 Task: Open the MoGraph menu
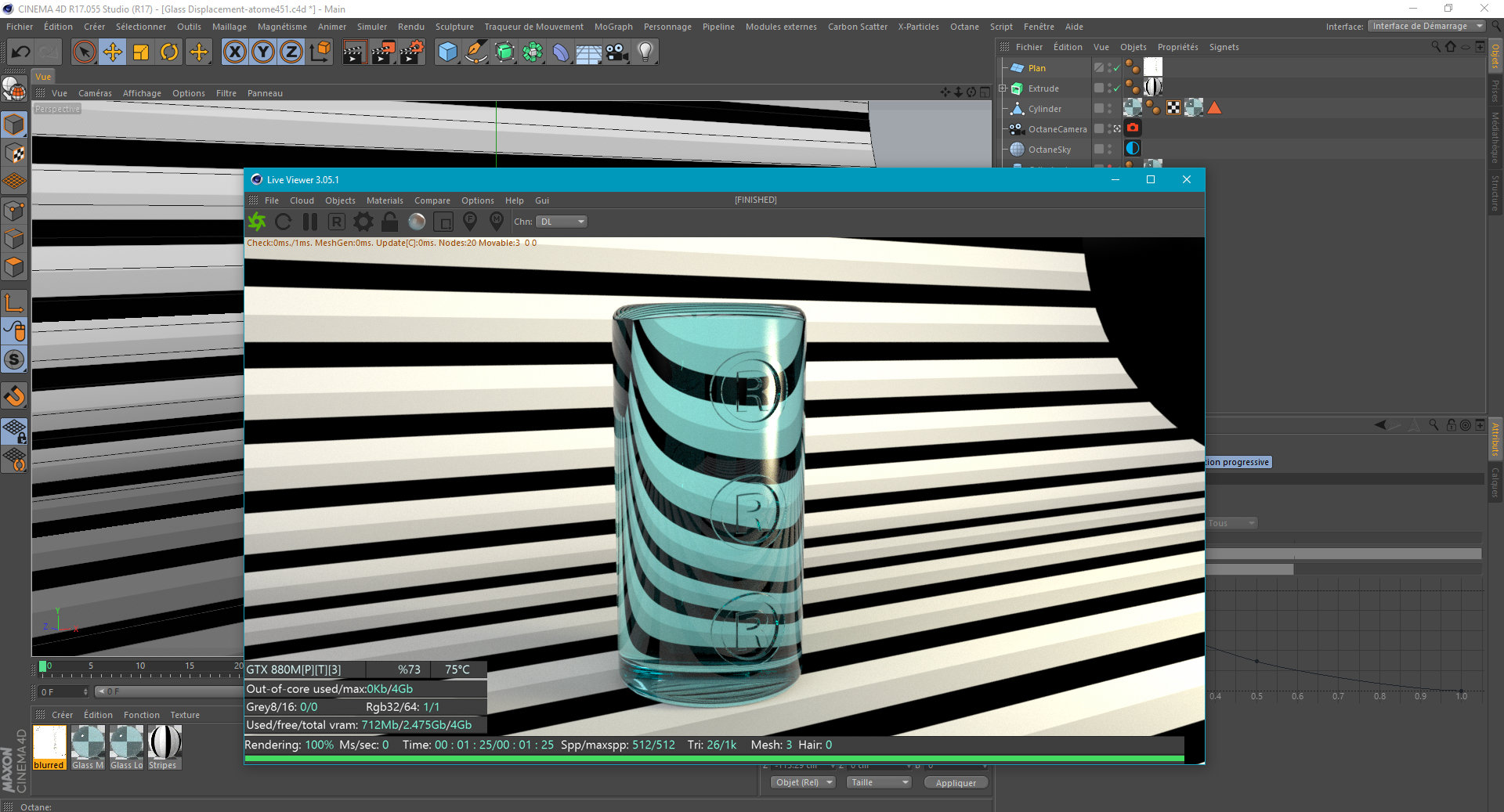click(613, 27)
